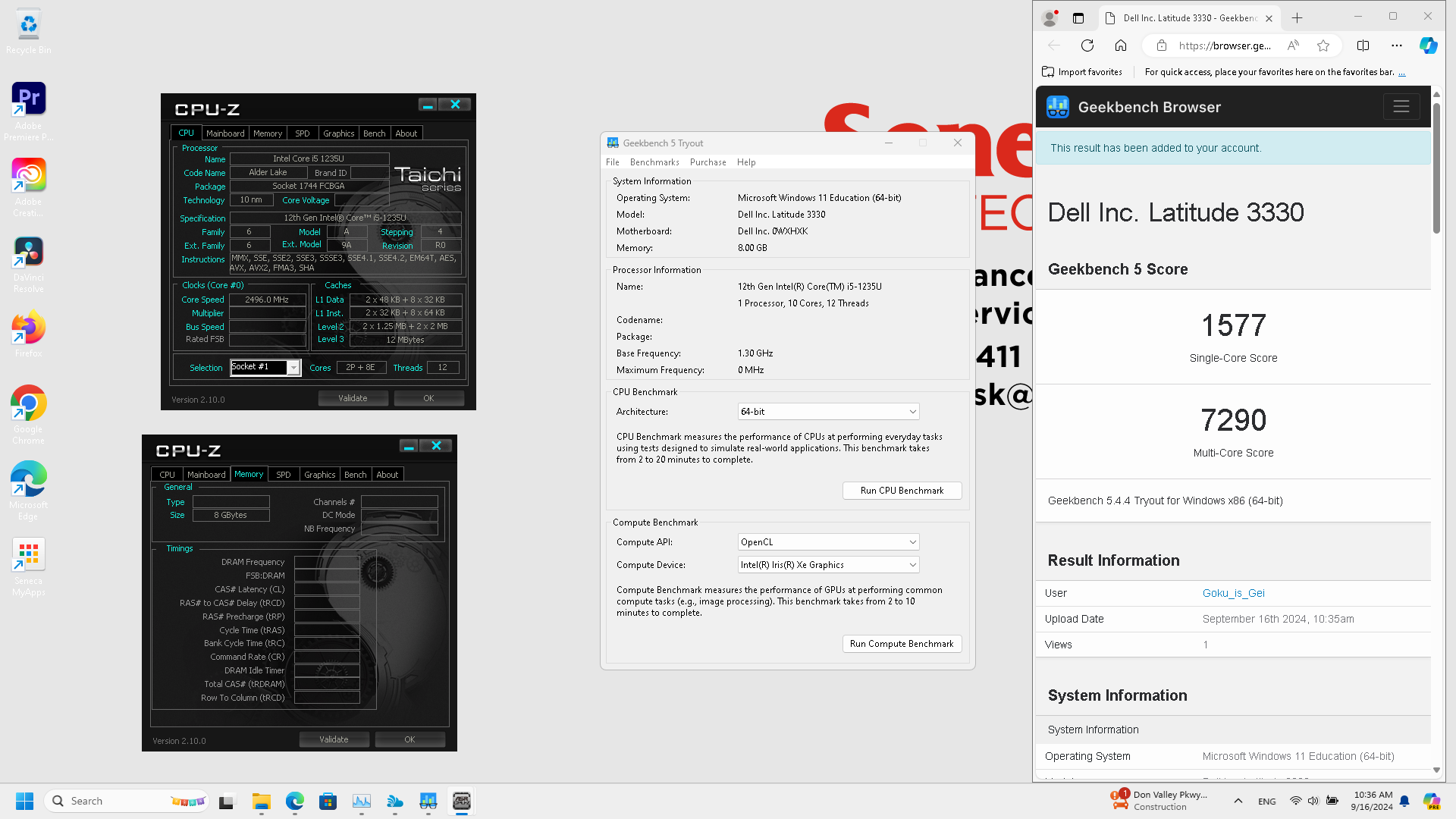Image resolution: width=1456 pixels, height=819 pixels.
Task: Open a new tab in Edge
Action: click(x=1297, y=17)
